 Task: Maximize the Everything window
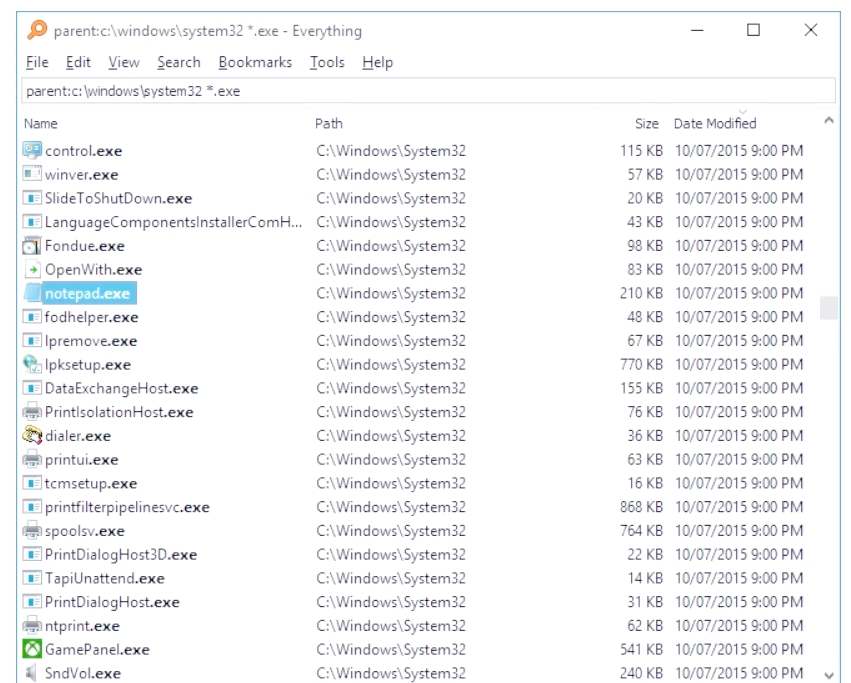pyautogui.click(x=753, y=30)
